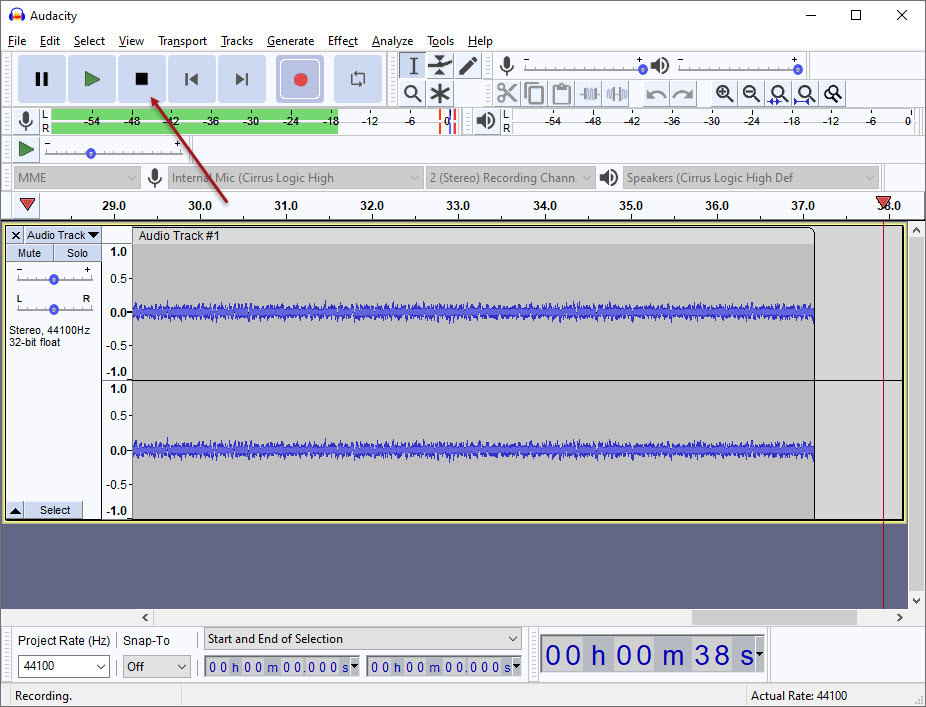The width and height of the screenshot is (926, 707).
Task: Open the Stereo Recording Channels dropdown
Action: pyautogui.click(x=510, y=178)
